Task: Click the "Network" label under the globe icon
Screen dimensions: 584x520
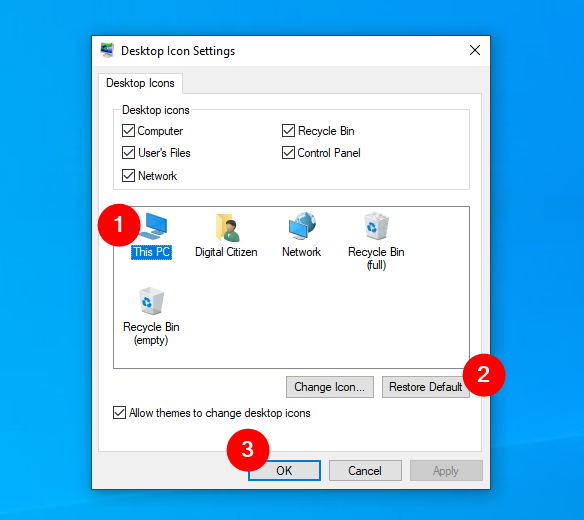Action: click(301, 252)
